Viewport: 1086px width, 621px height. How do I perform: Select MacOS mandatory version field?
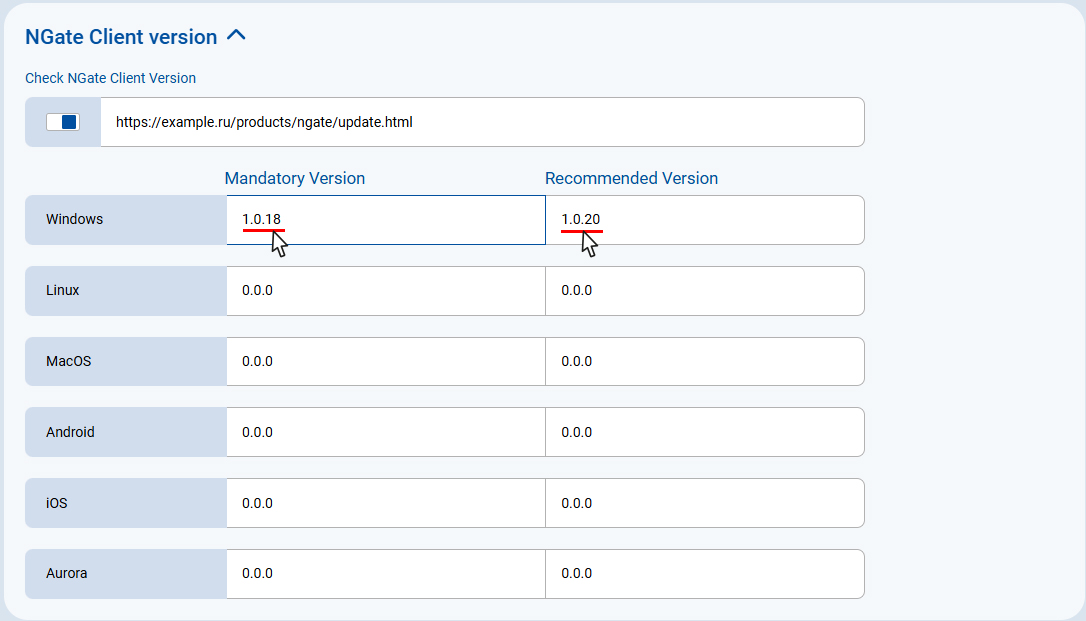click(385, 361)
